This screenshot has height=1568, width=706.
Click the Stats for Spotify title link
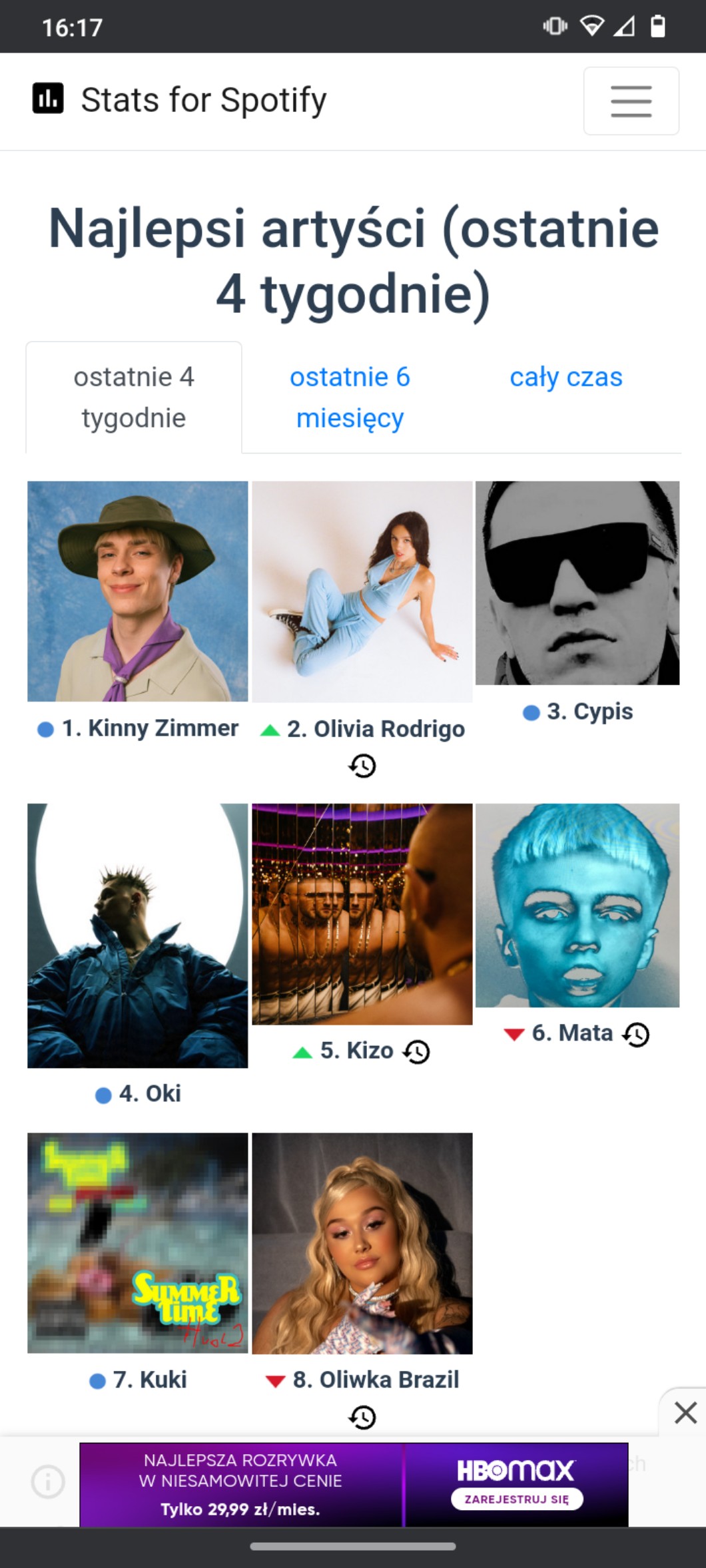click(x=204, y=100)
